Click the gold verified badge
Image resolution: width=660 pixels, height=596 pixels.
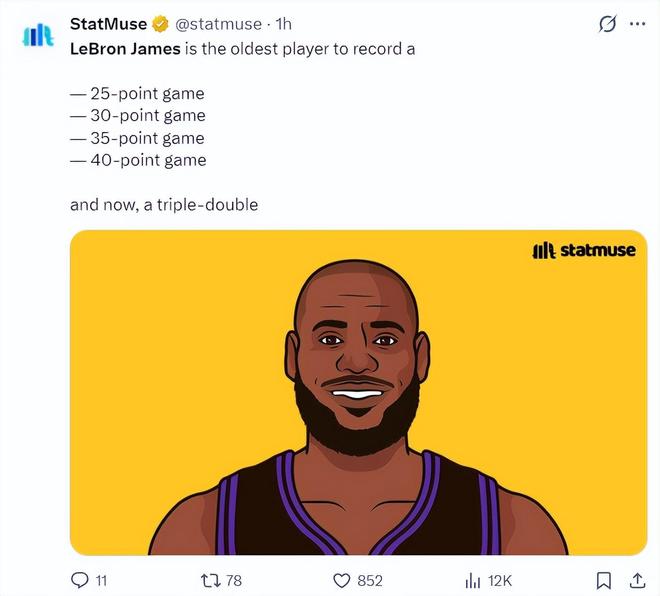(159, 24)
